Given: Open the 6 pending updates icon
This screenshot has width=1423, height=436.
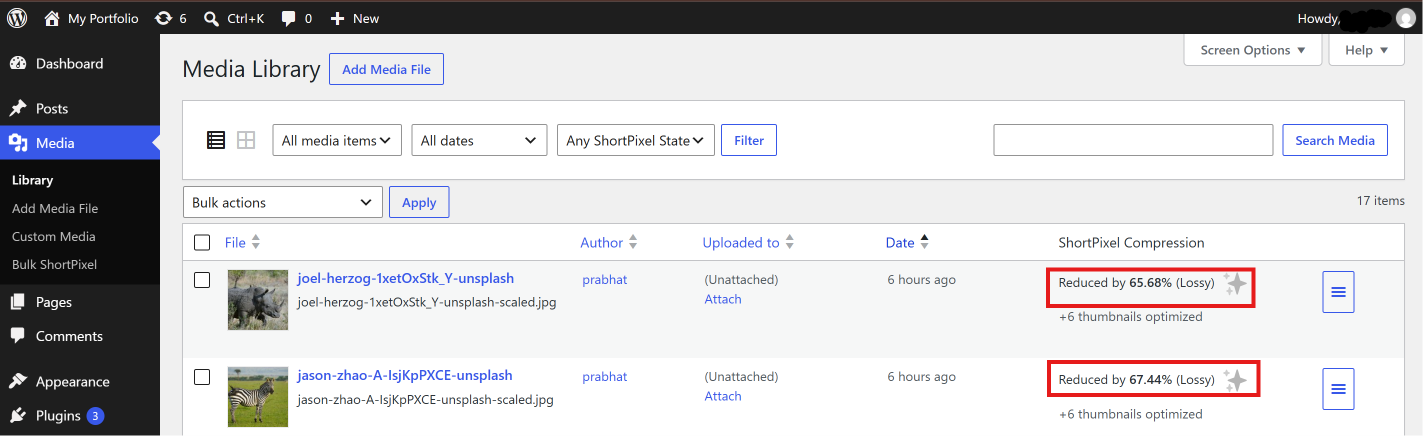Looking at the screenshot, I should pyautogui.click(x=171, y=18).
